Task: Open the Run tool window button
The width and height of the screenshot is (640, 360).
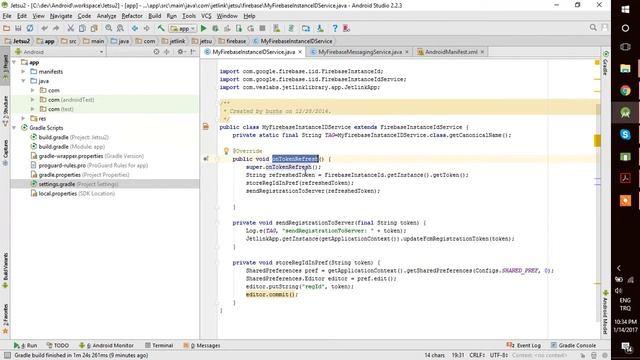Action: pyautogui.click(x=25, y=345)
